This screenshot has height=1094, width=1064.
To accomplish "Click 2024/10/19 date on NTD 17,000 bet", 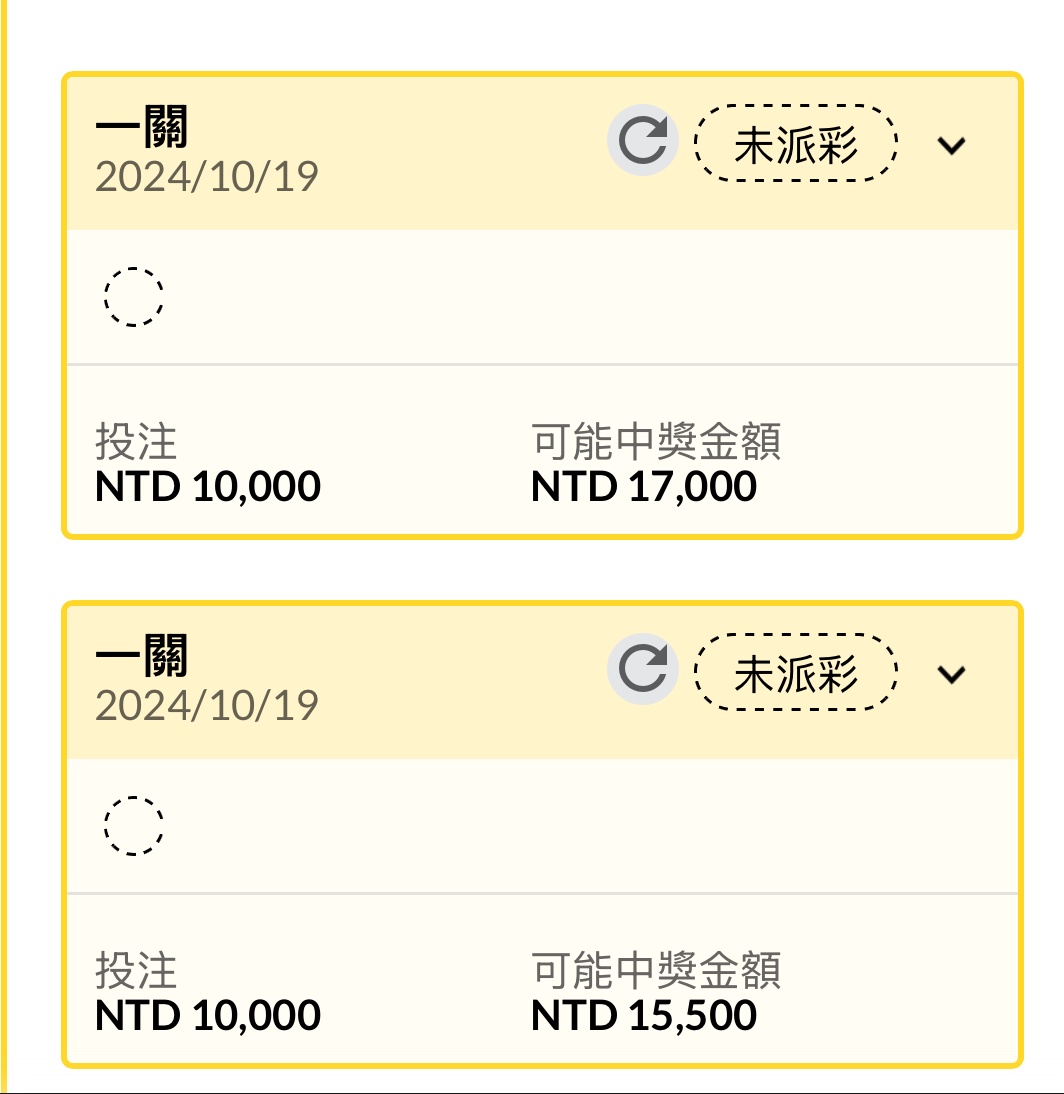I will [x=206, y=177].
